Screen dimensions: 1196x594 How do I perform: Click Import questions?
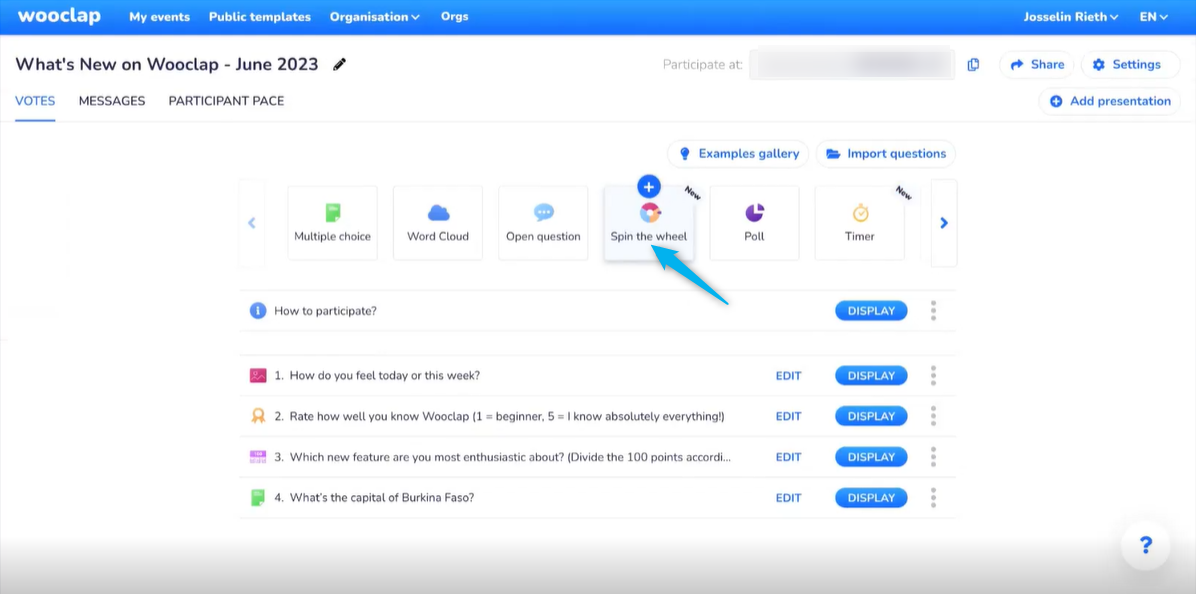pyautogui.click(x=886, y=153)
